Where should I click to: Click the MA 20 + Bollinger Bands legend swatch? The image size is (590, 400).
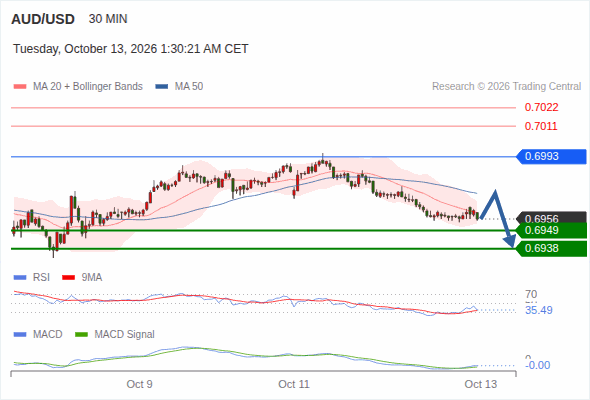point(20,87)
